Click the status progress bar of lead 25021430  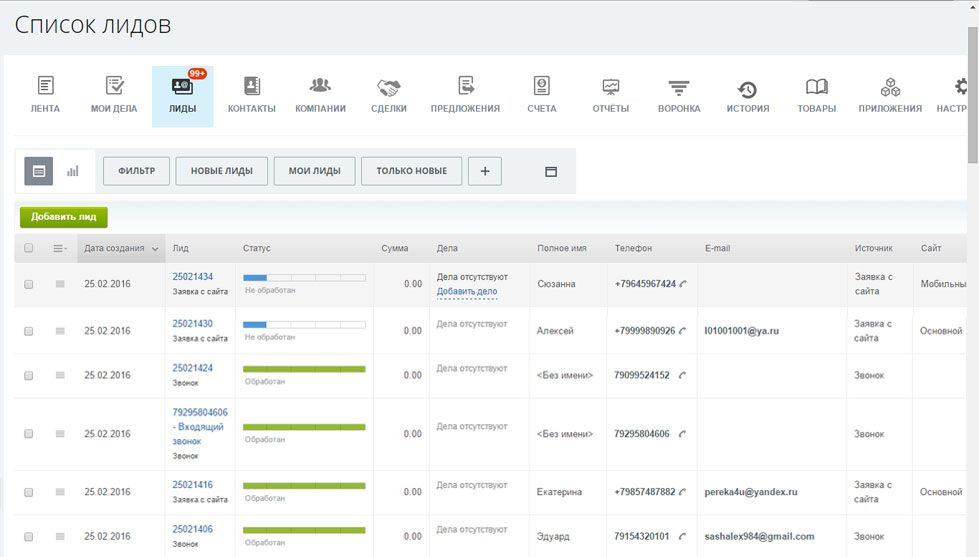pyautogui.click(x=304, y=325)
